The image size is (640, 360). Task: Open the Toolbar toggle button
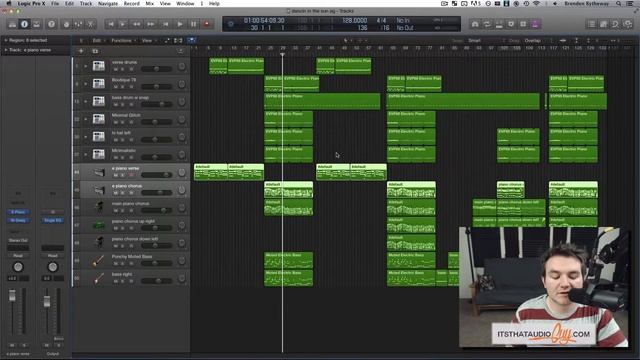(x=37, y=24)
